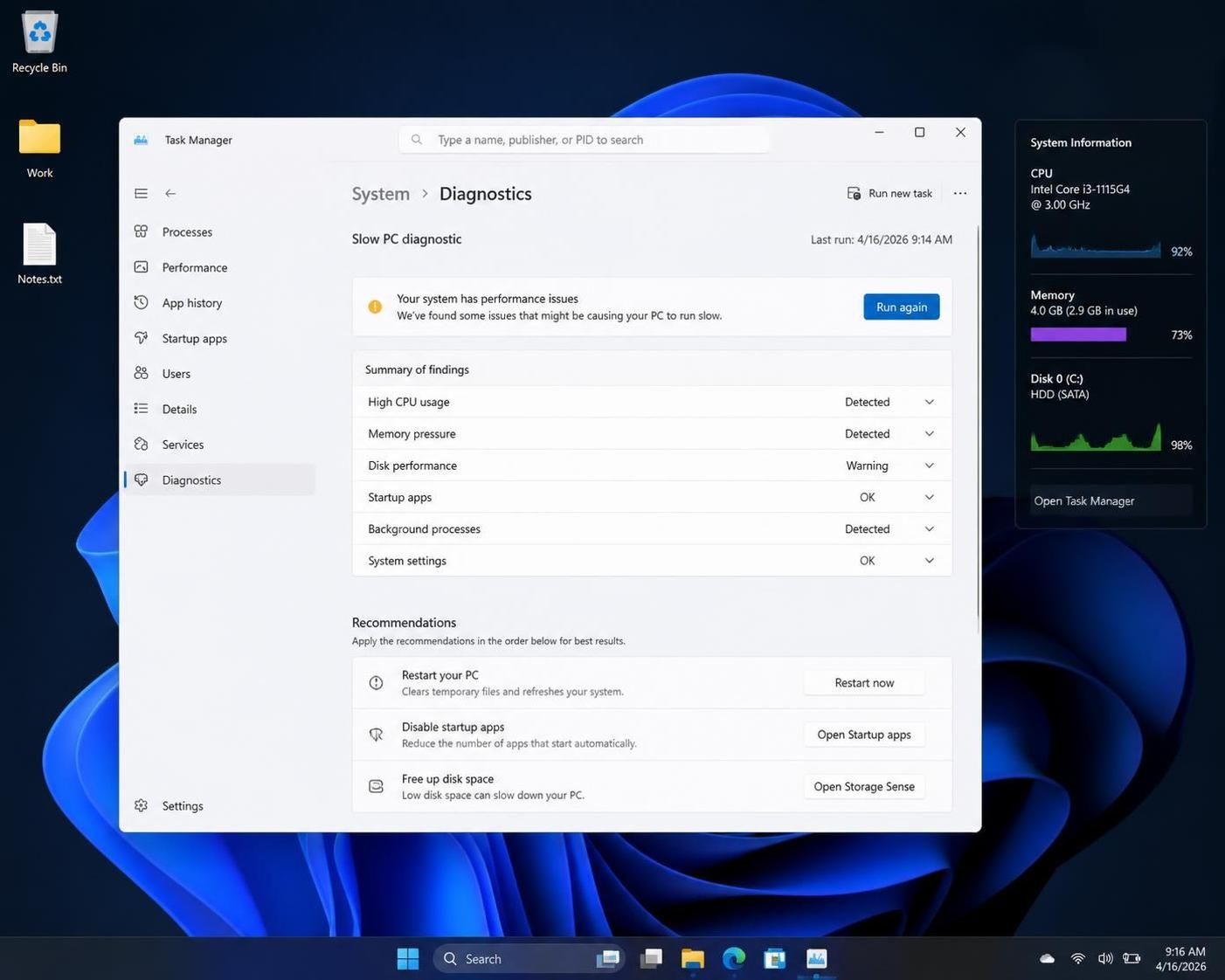The image size is (1225, 980).
Task: Click the App history clock icon
Action: [141, 302]
